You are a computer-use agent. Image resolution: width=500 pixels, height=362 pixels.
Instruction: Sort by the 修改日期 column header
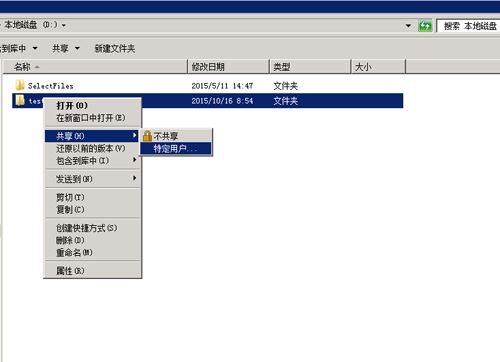click(228, 67)
